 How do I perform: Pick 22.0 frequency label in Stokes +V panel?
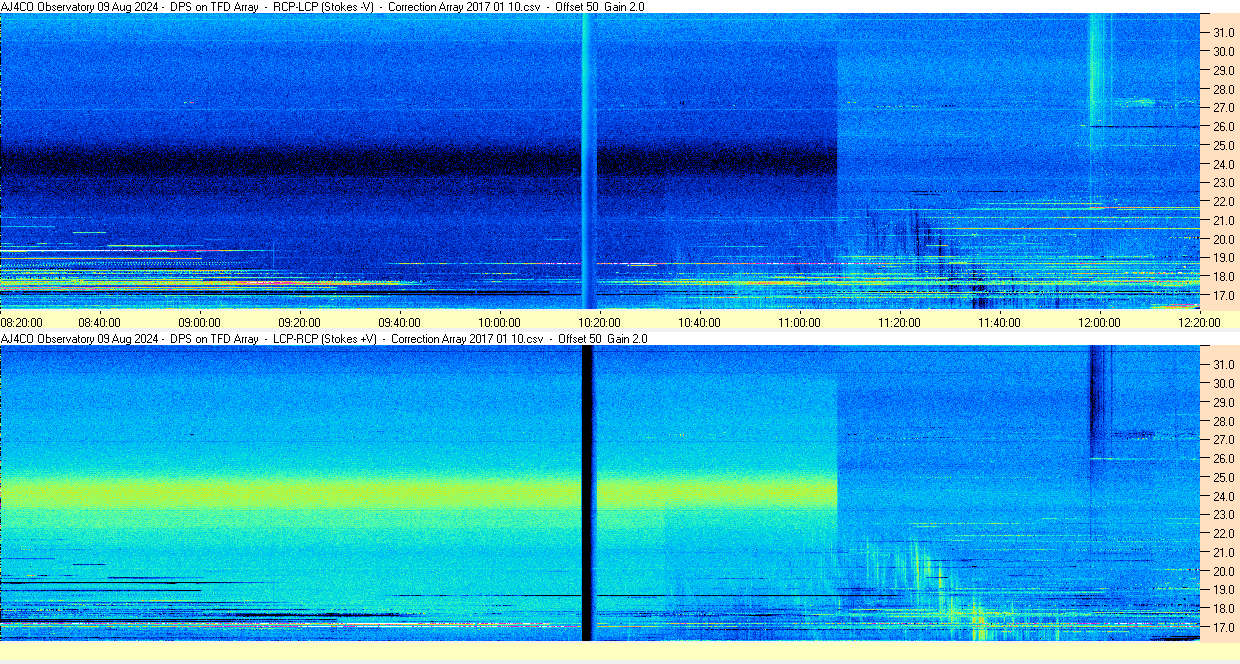tap(1223, 534)
